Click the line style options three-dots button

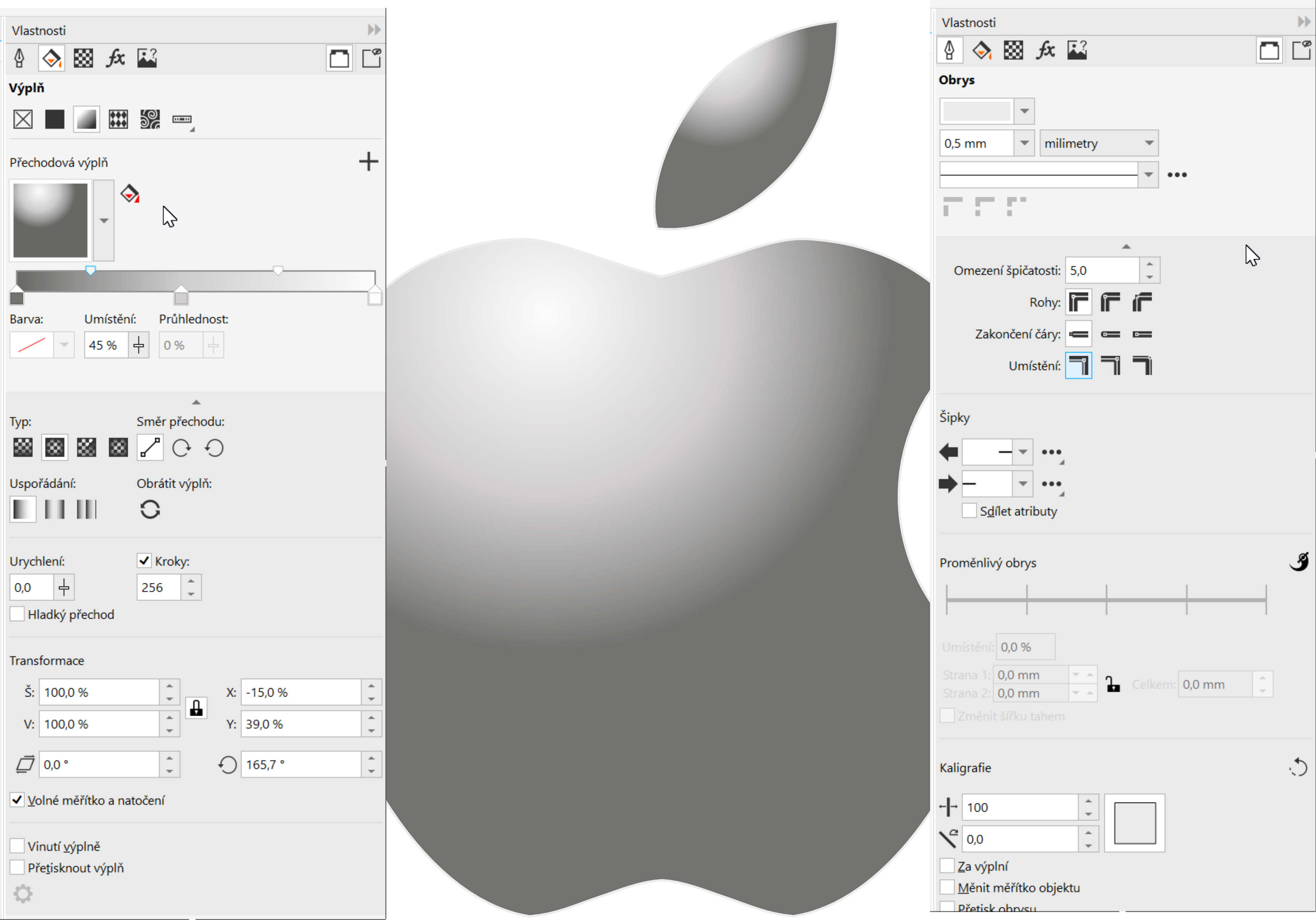pyautogui.click(x=1177, y=175)
